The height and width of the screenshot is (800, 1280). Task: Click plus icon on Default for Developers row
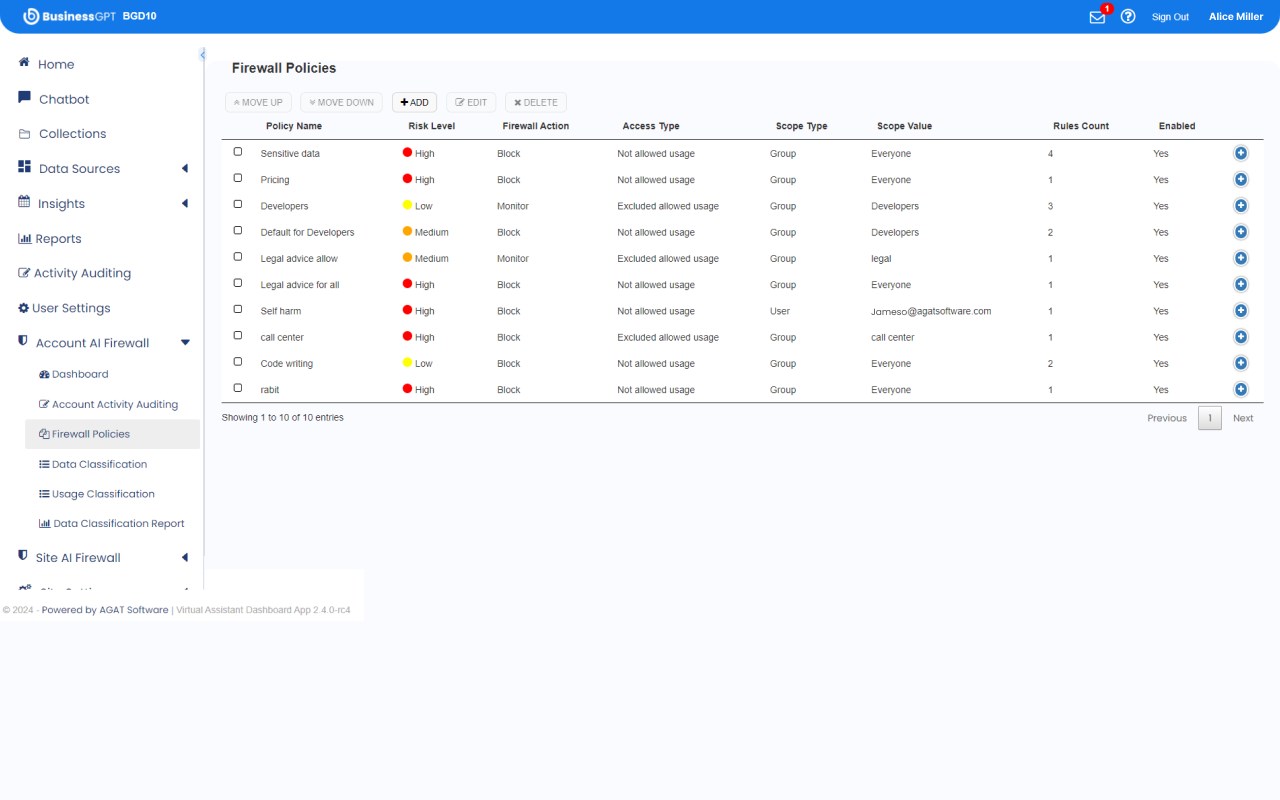click(1241, 232)
